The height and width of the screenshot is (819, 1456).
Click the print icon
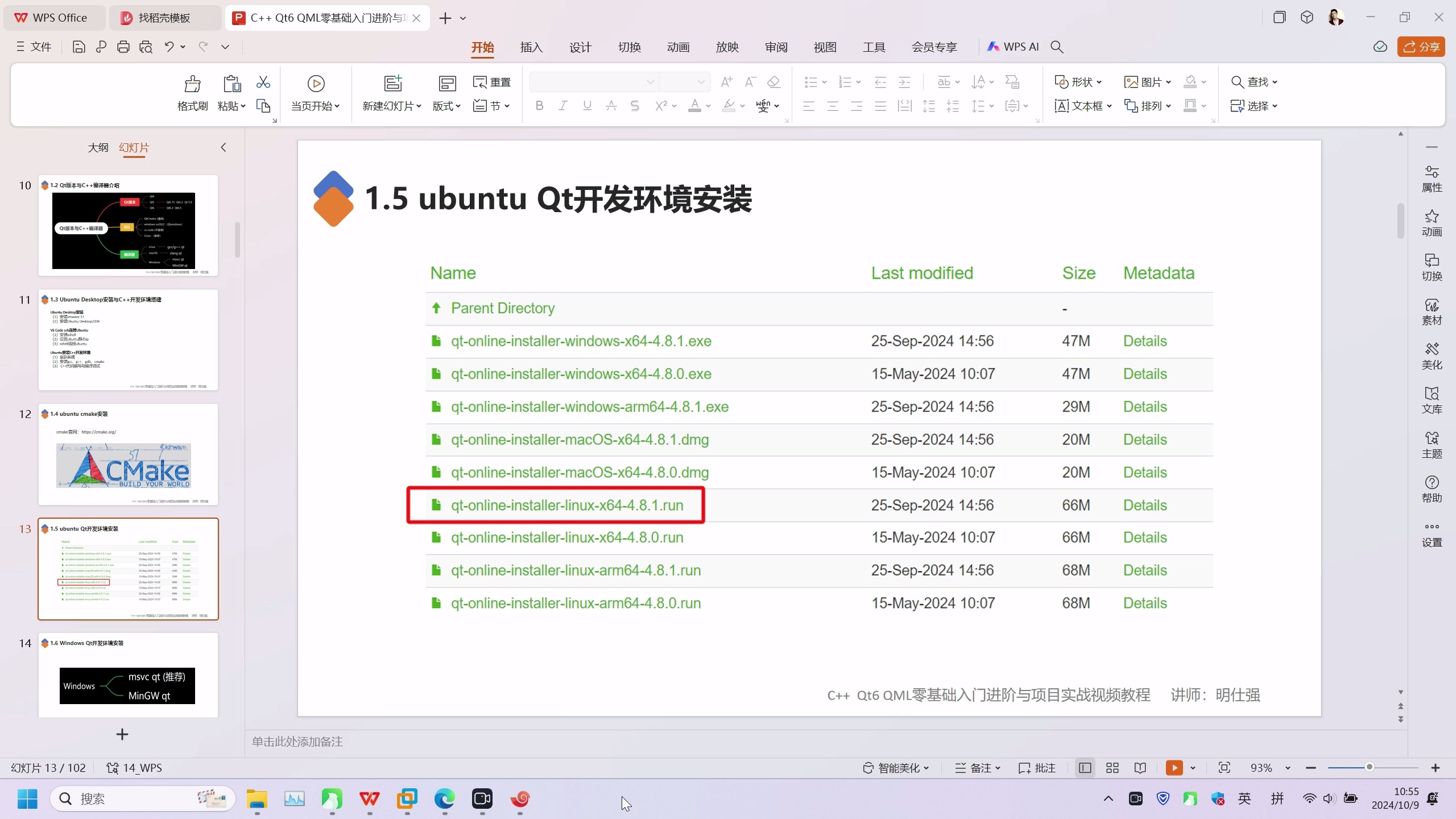[123, 47]
